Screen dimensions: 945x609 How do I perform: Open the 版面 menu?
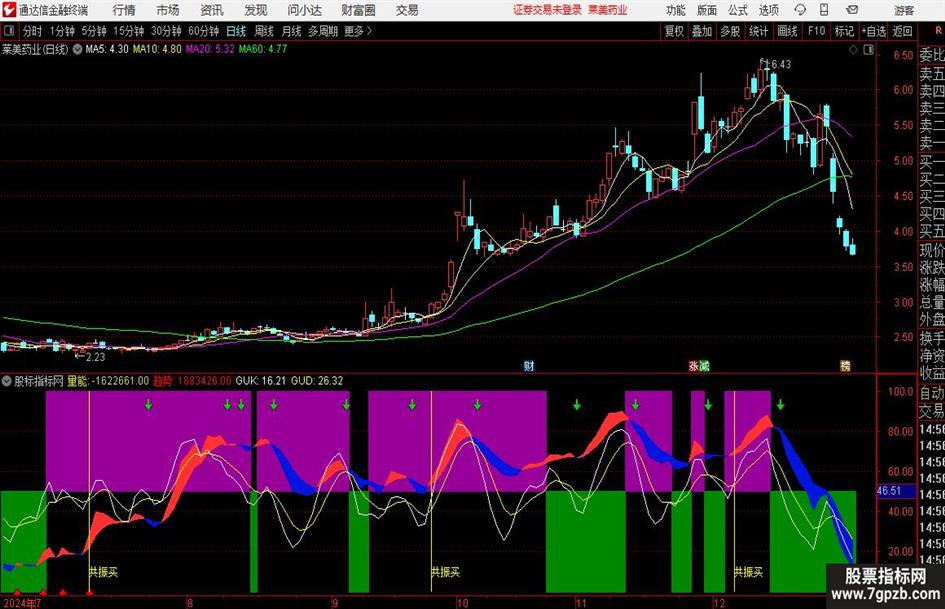pyautogui.click(x=707, y=10)
